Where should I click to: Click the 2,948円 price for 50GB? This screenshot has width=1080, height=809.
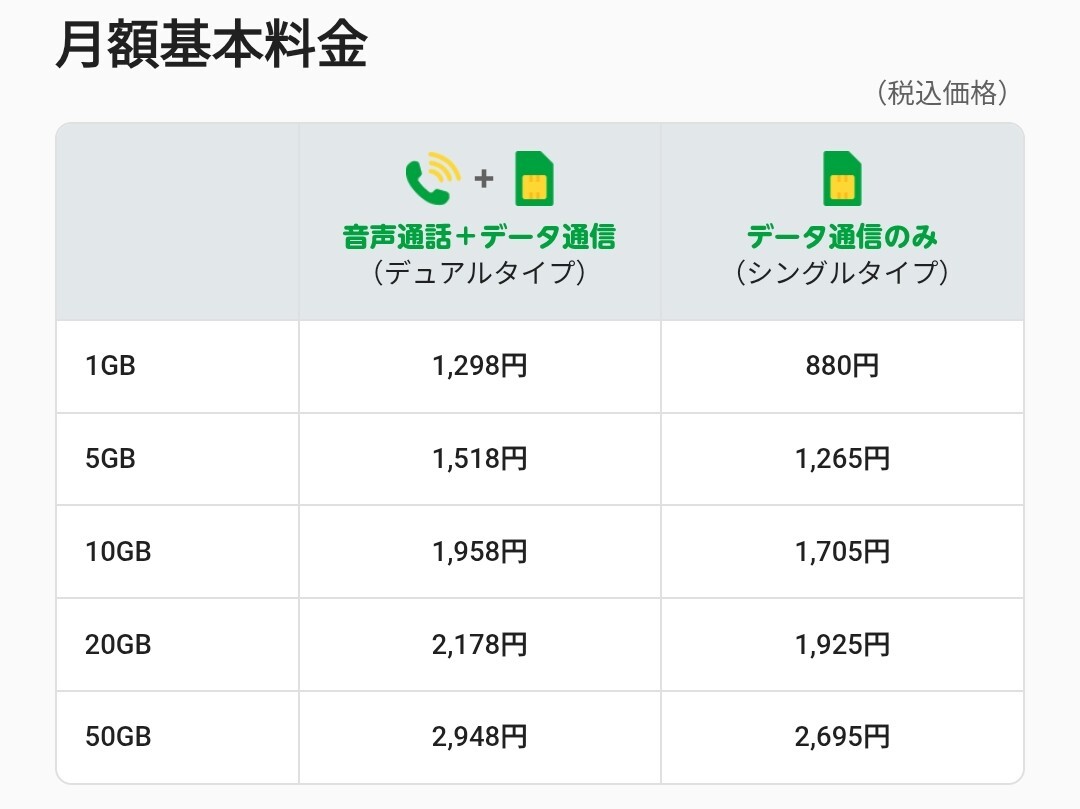(479, 738)
